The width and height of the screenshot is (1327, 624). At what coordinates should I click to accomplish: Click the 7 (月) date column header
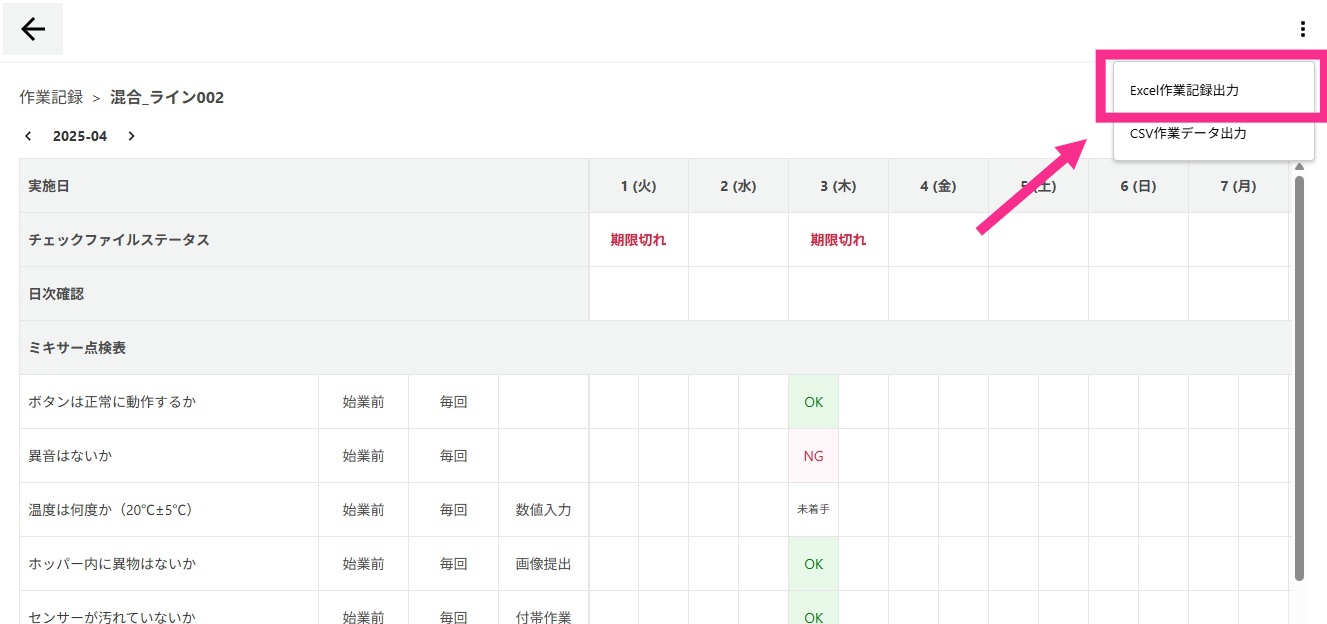pos(1238,186)
